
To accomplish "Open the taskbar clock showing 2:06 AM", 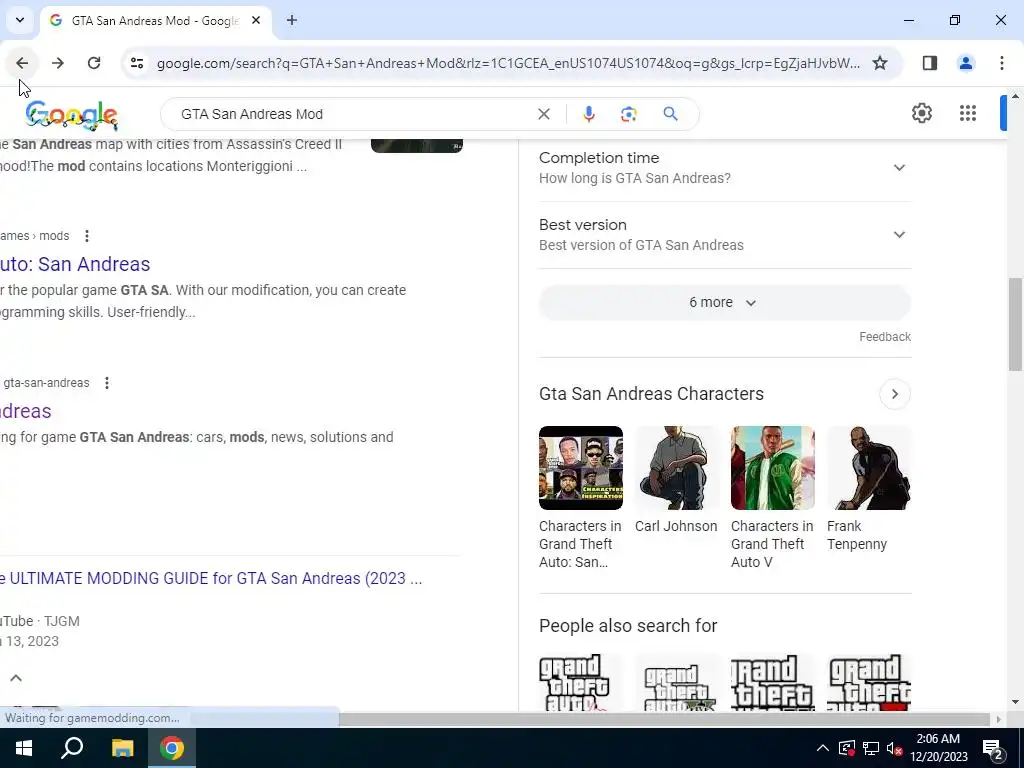I will tap(938, 748).
